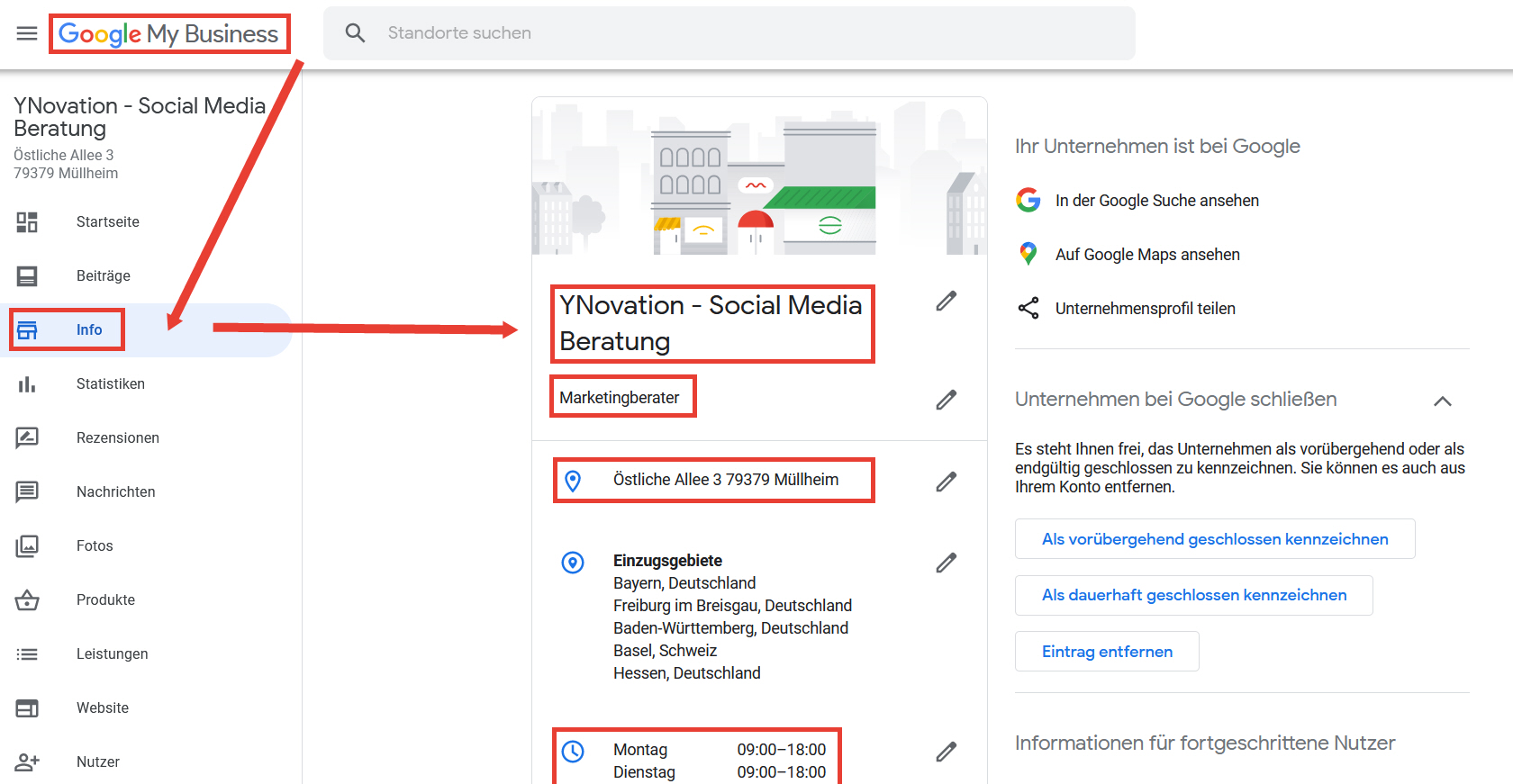Click the Östliche Allee 3 79379 Müllheim address
This screenshot has width=1513, height=784.
click(726, 480)
